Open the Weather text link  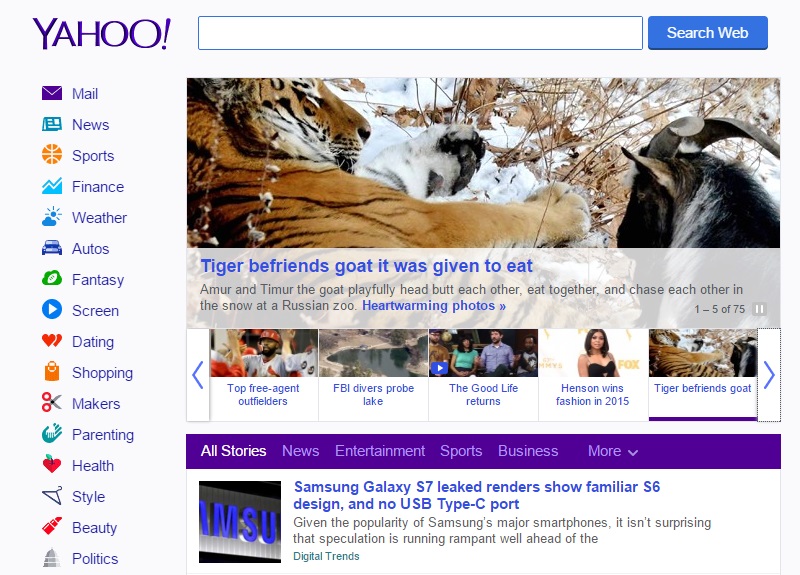coord(99,218)
